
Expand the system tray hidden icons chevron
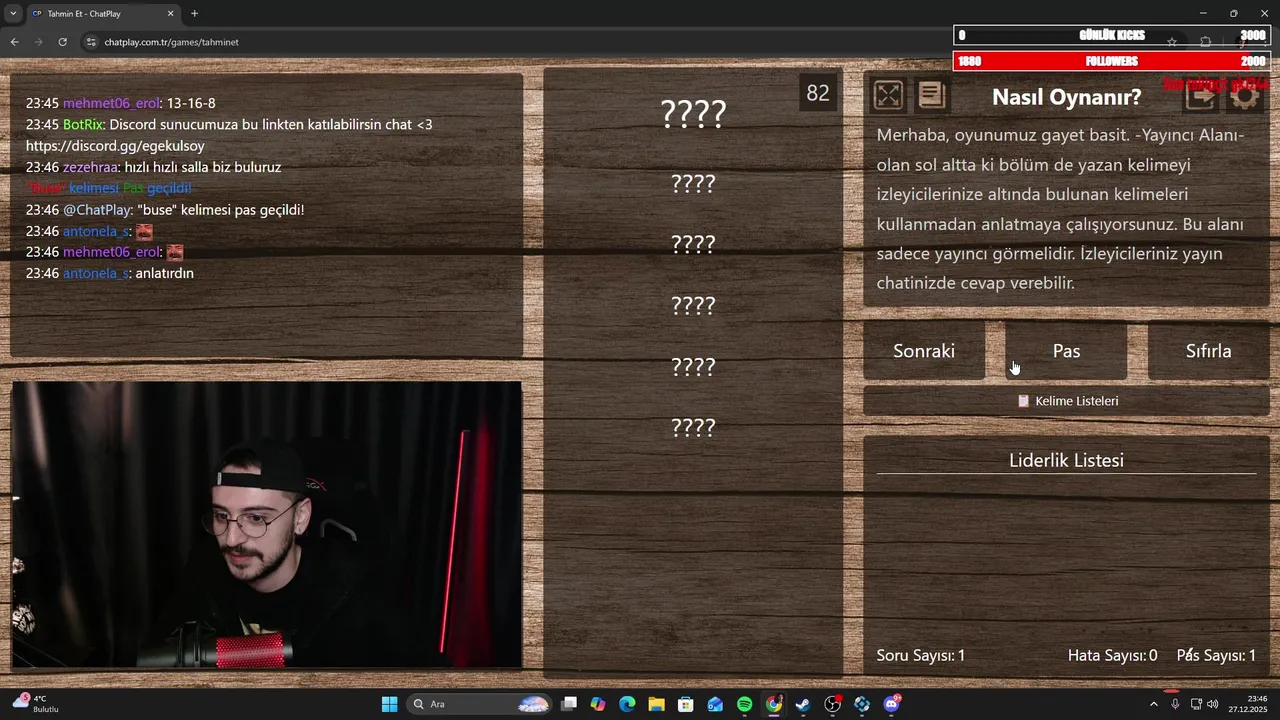1153,704
